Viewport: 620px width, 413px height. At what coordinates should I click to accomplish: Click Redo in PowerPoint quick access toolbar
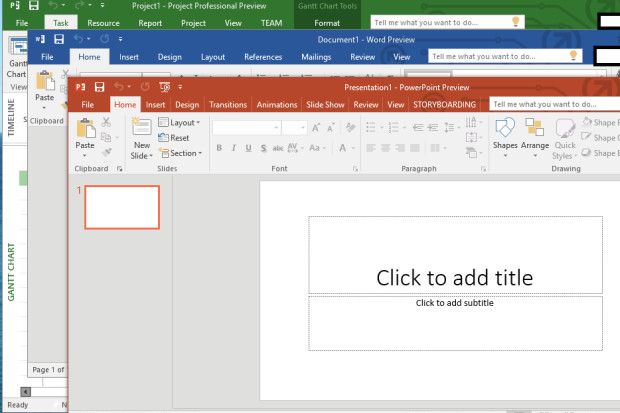click(145, 87)
